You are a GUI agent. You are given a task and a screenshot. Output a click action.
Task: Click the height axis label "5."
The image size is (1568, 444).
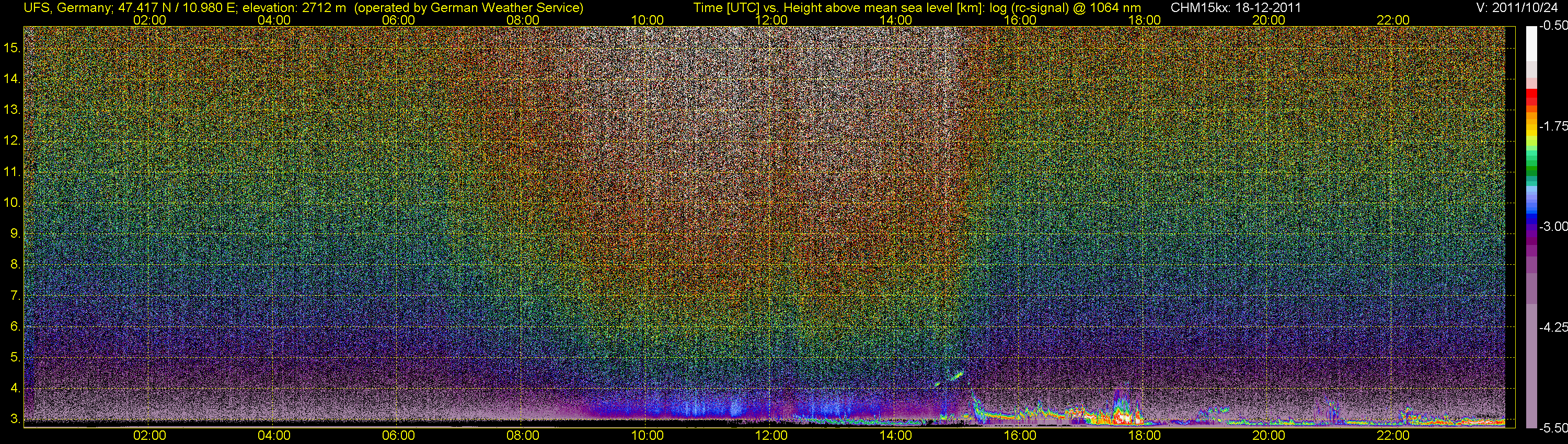(15, 358)
